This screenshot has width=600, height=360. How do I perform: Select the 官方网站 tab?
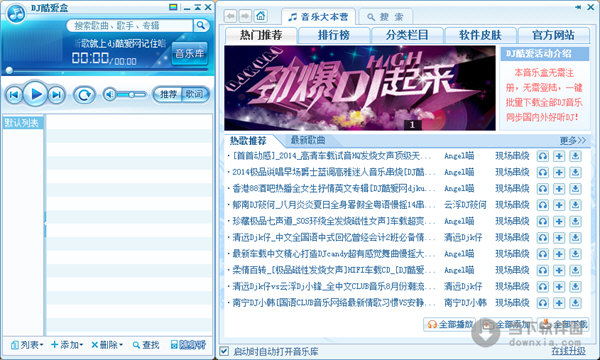point(553,35)
